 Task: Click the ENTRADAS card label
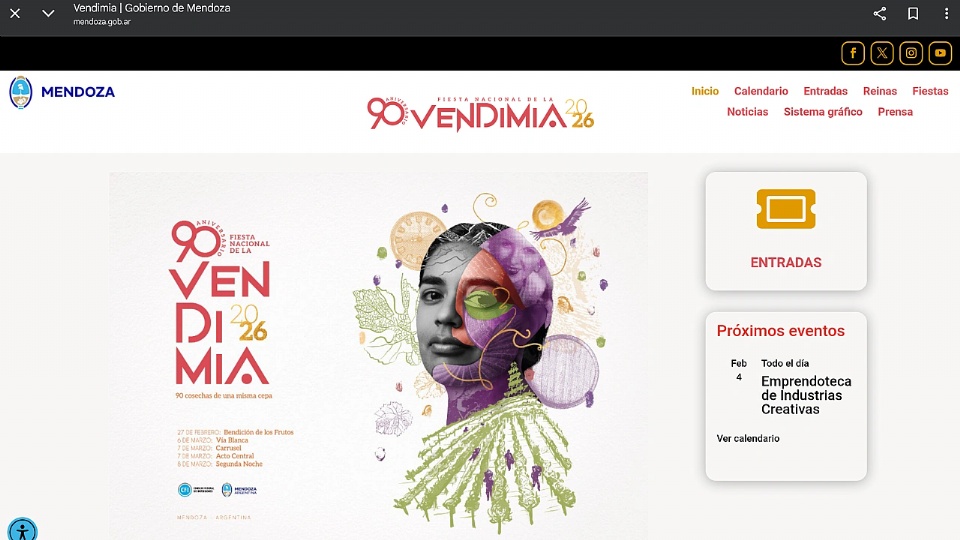pos(786,263)
